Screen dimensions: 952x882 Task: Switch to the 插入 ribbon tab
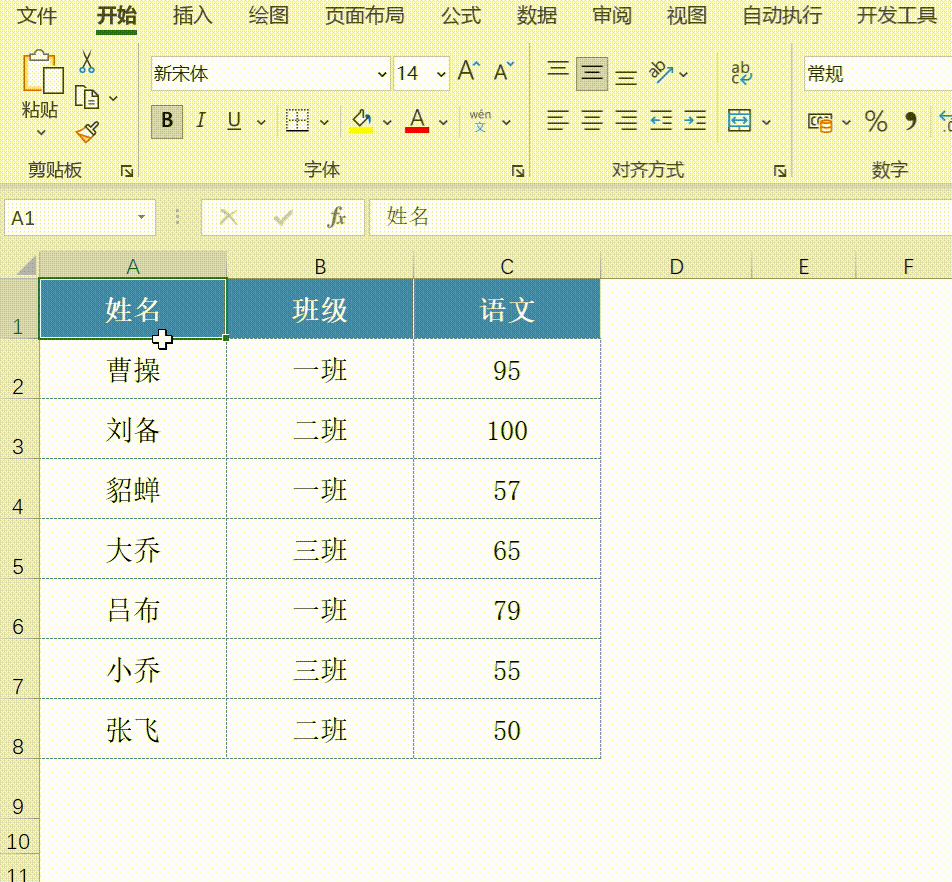point(190,16)
